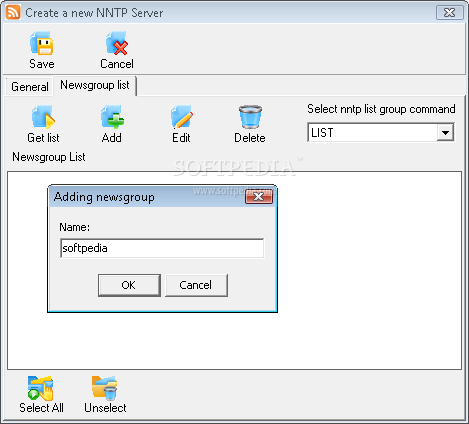Click the Delete trash bin icon
469x424 pixels.
tap(250, 117)
